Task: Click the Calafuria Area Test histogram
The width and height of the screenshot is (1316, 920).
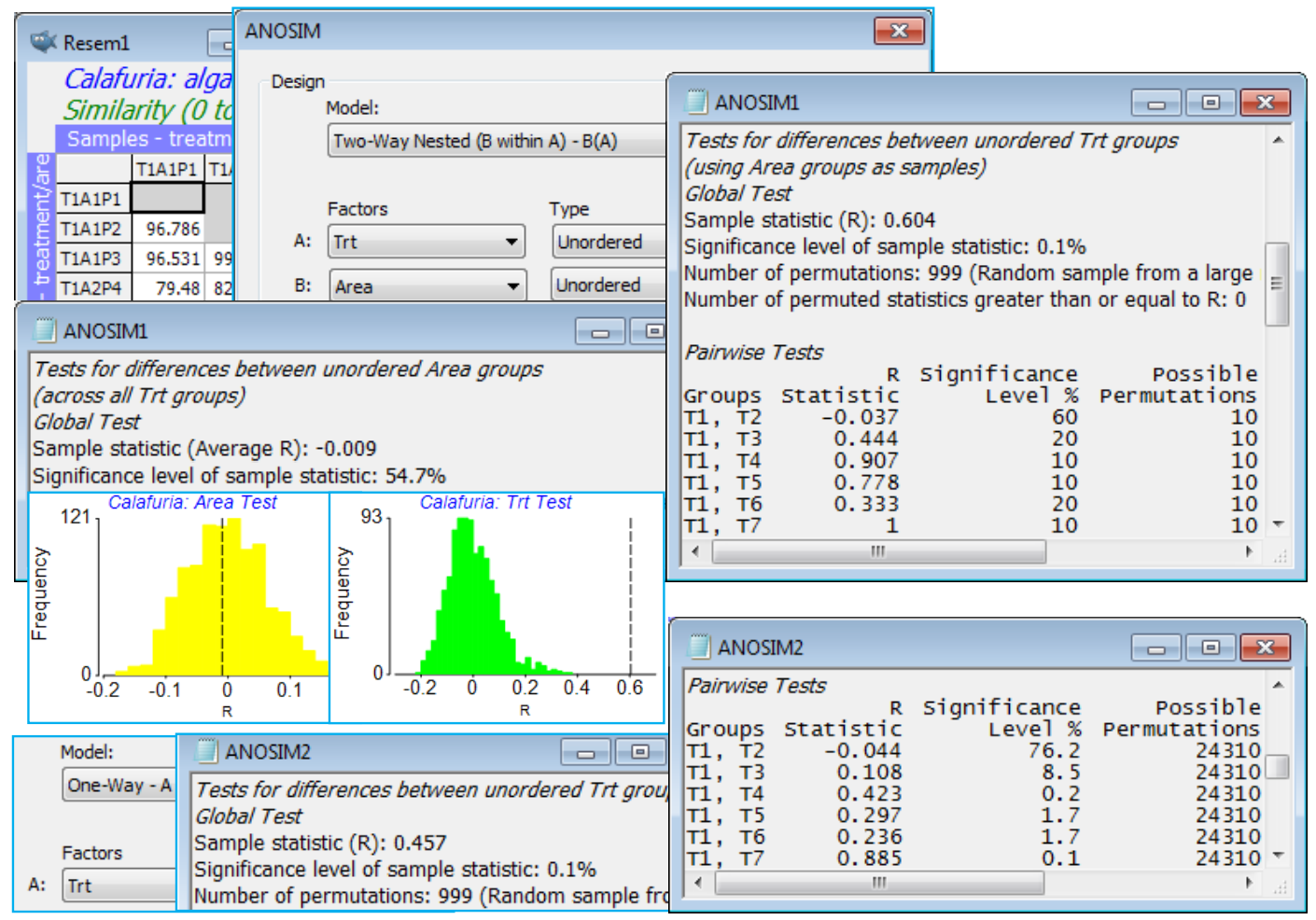Action: (x=179, y=607)
